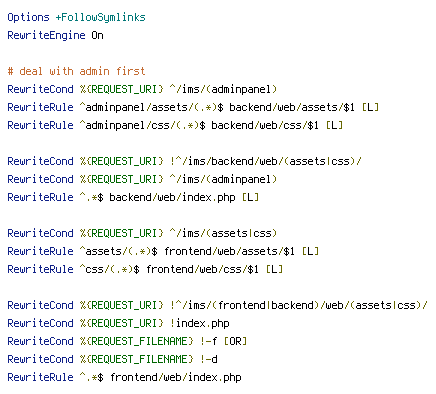The width and height of the screenshot is (436, 394).
Task: Click the backend/web/css/$1 substitution text
Action: click(265, 125)
